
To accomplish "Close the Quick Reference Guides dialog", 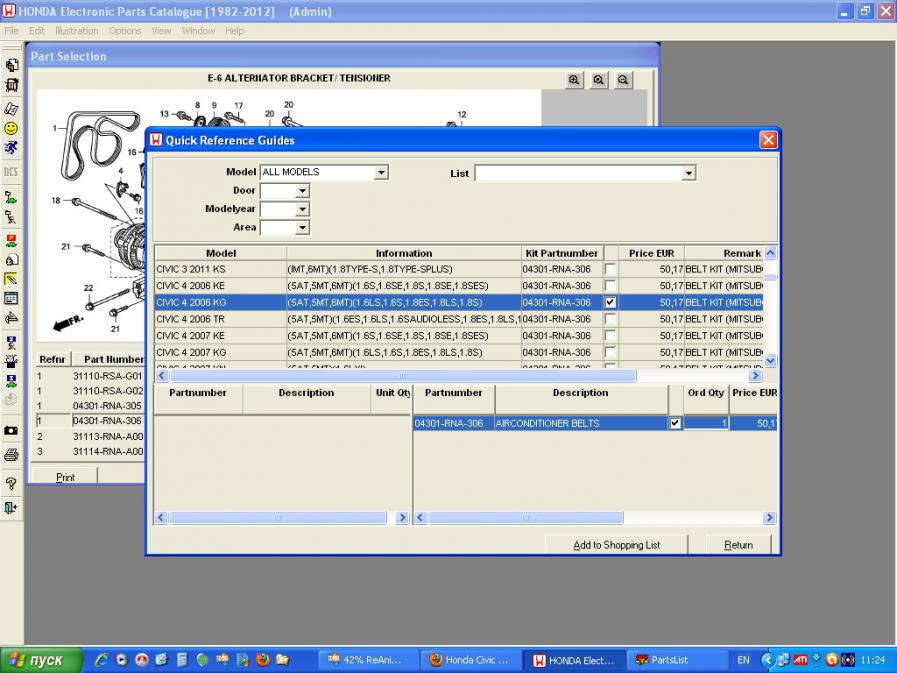I will point(768,140).
